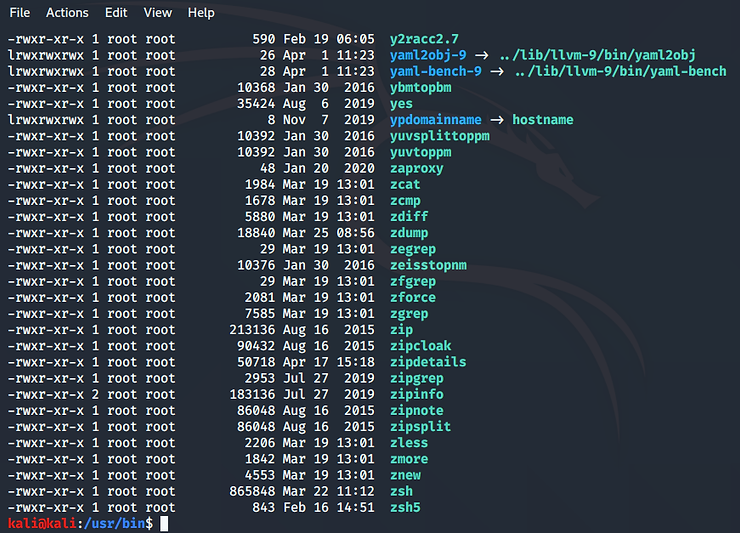This screenshot has width=740, height=533.
Task: Select the zdump file name
Action: click(409, 233)
